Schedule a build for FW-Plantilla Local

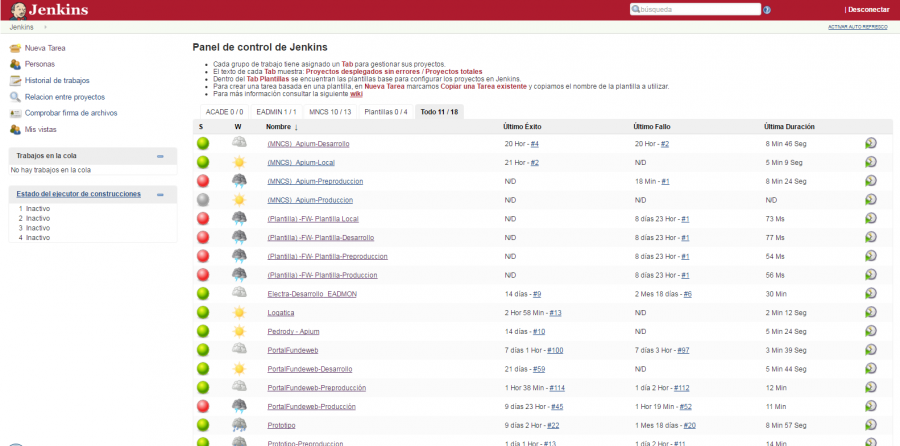click(x=871, y=219)
